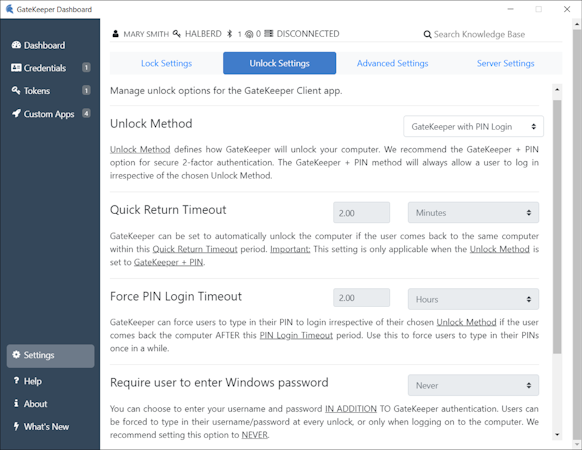
Task: Open the Force PIN Login Hours dropdown
Action: coord(473,299)
